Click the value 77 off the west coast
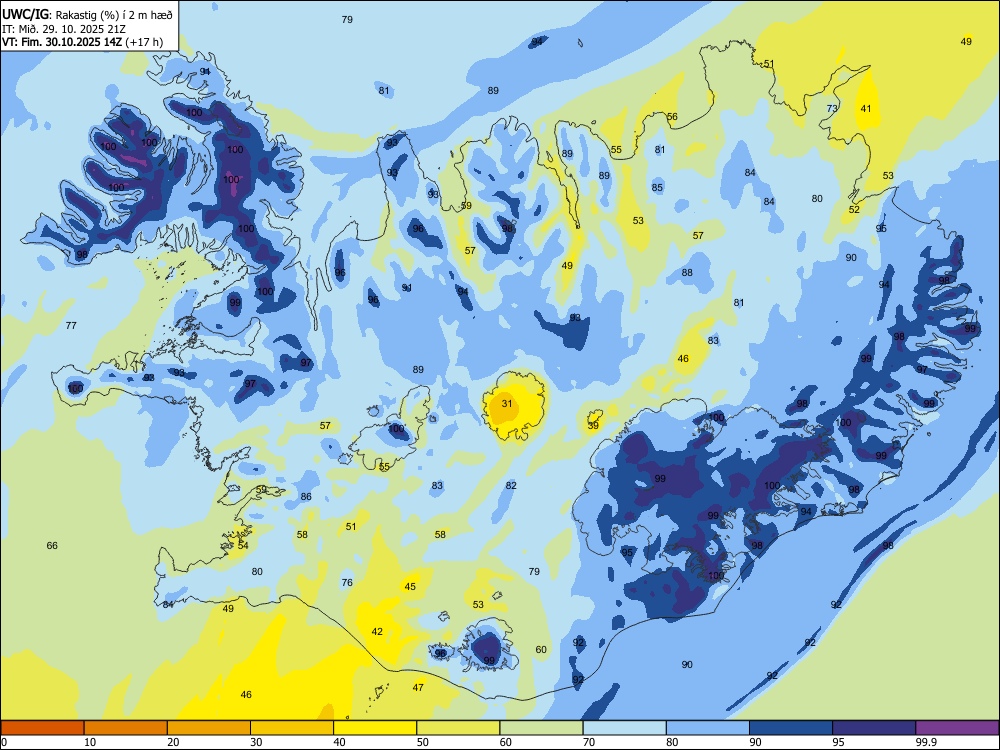 71,325
